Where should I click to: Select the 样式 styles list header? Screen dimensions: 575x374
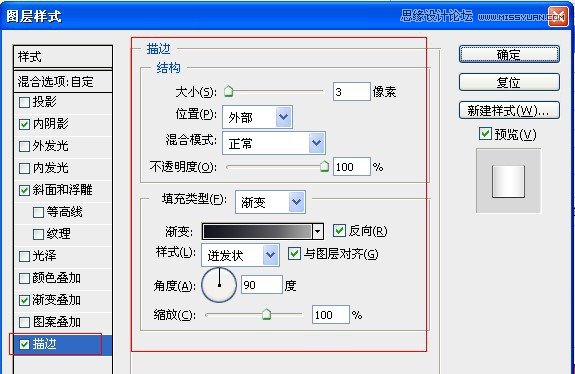coord(63,57)
